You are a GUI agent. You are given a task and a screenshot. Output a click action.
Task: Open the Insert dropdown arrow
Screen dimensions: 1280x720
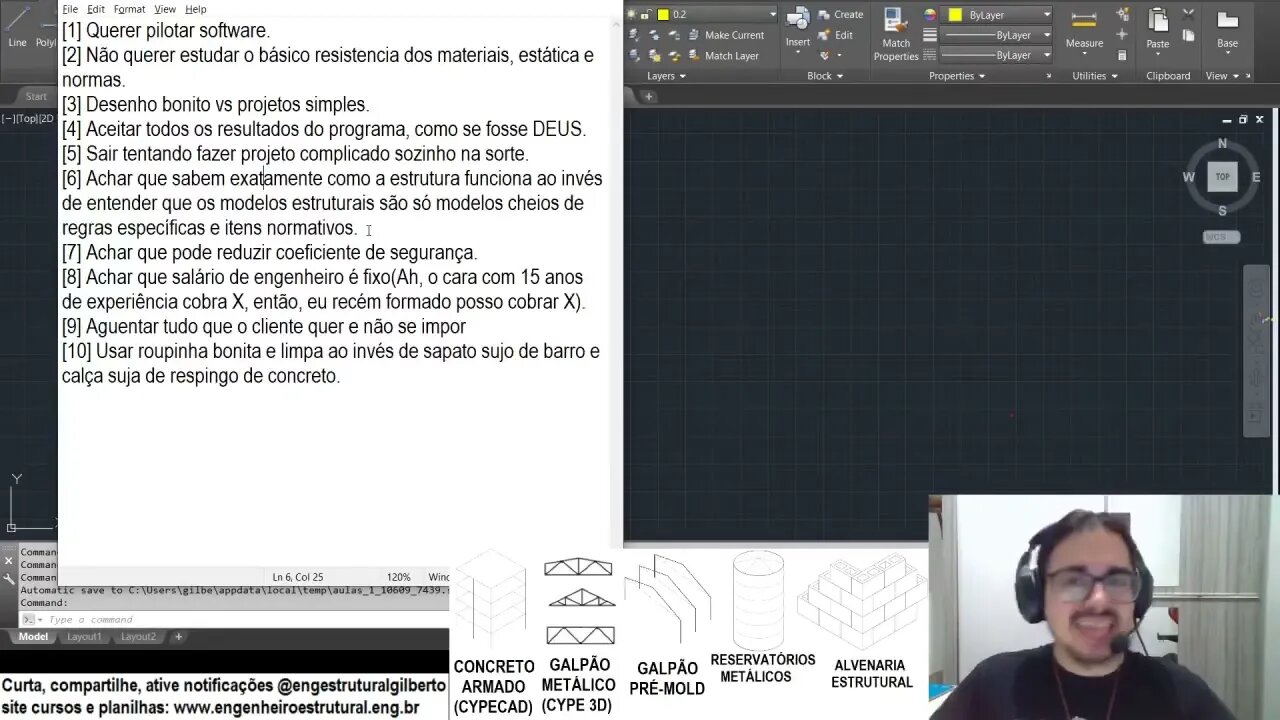point(797,54)
